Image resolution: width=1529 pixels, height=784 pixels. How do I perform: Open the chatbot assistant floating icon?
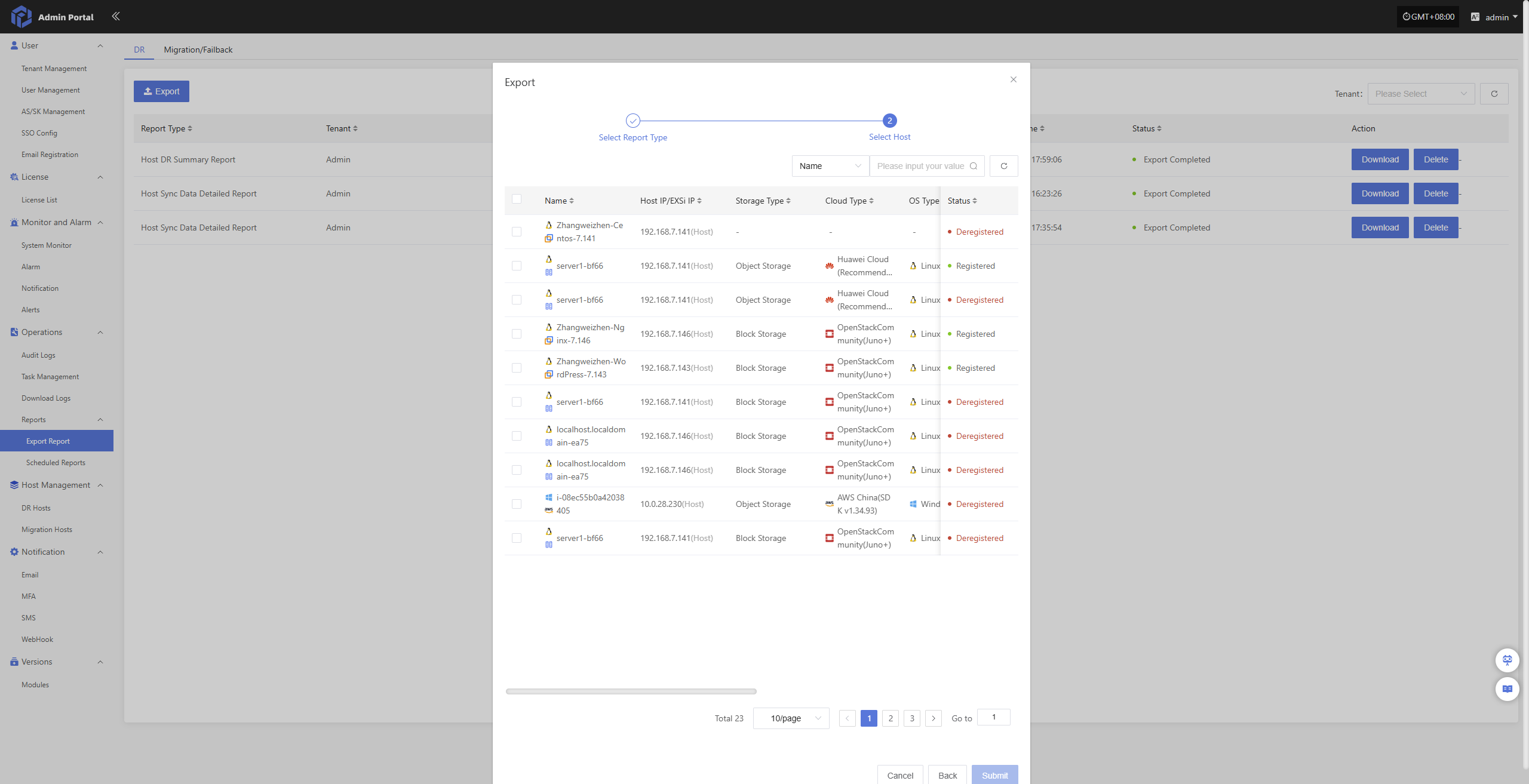(1507, 660)
